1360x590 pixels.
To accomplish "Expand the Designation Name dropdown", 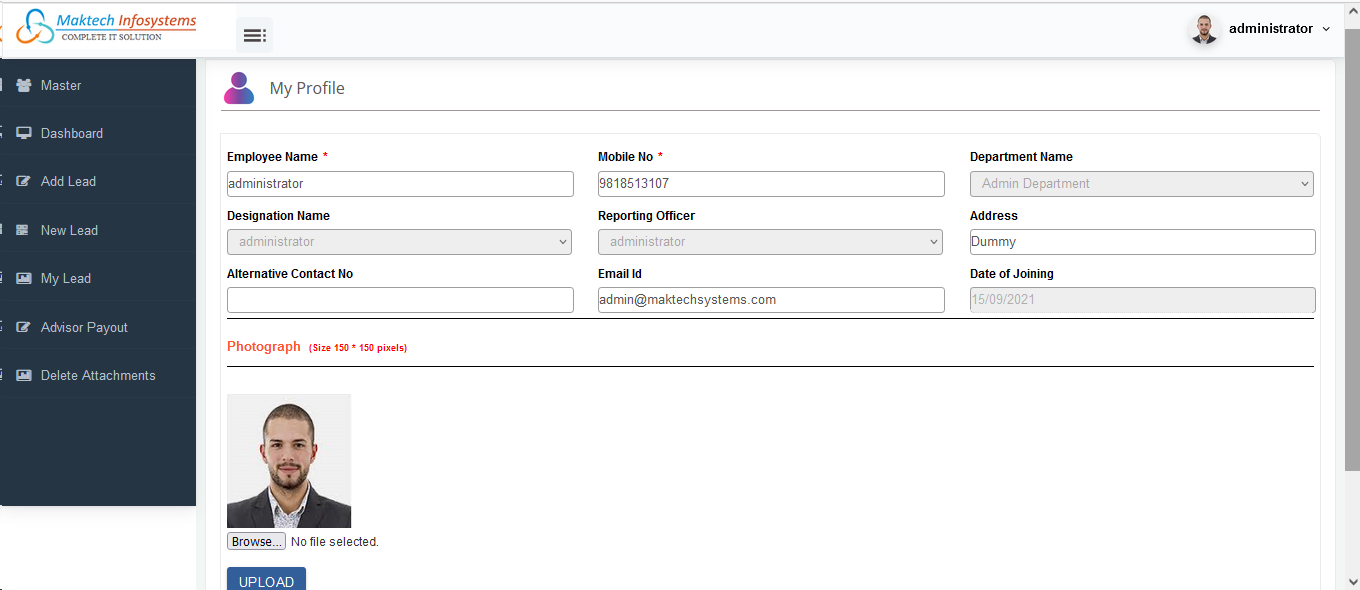I will click(399, 242).
